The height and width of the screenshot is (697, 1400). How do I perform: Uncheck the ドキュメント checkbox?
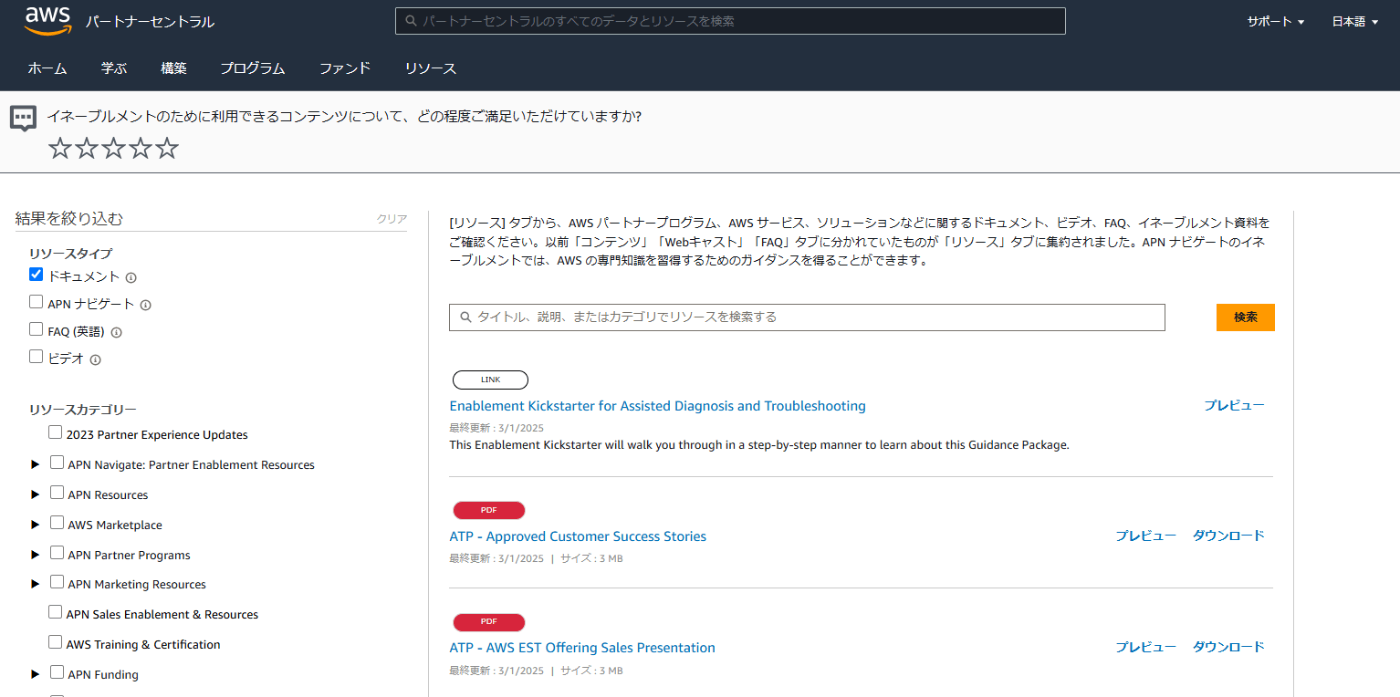(x=36, y=274)
